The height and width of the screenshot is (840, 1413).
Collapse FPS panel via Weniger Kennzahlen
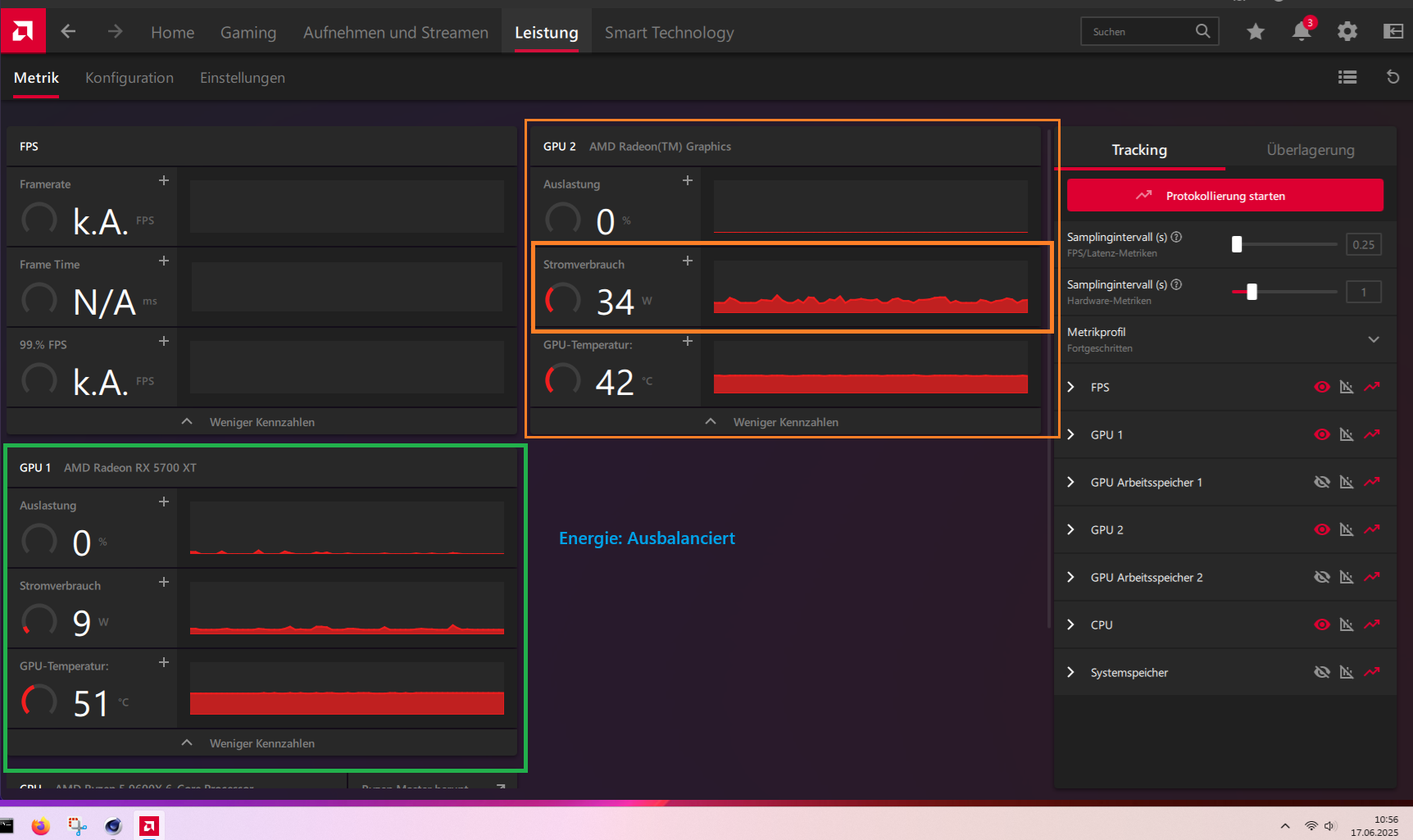(x=261, y=421)
